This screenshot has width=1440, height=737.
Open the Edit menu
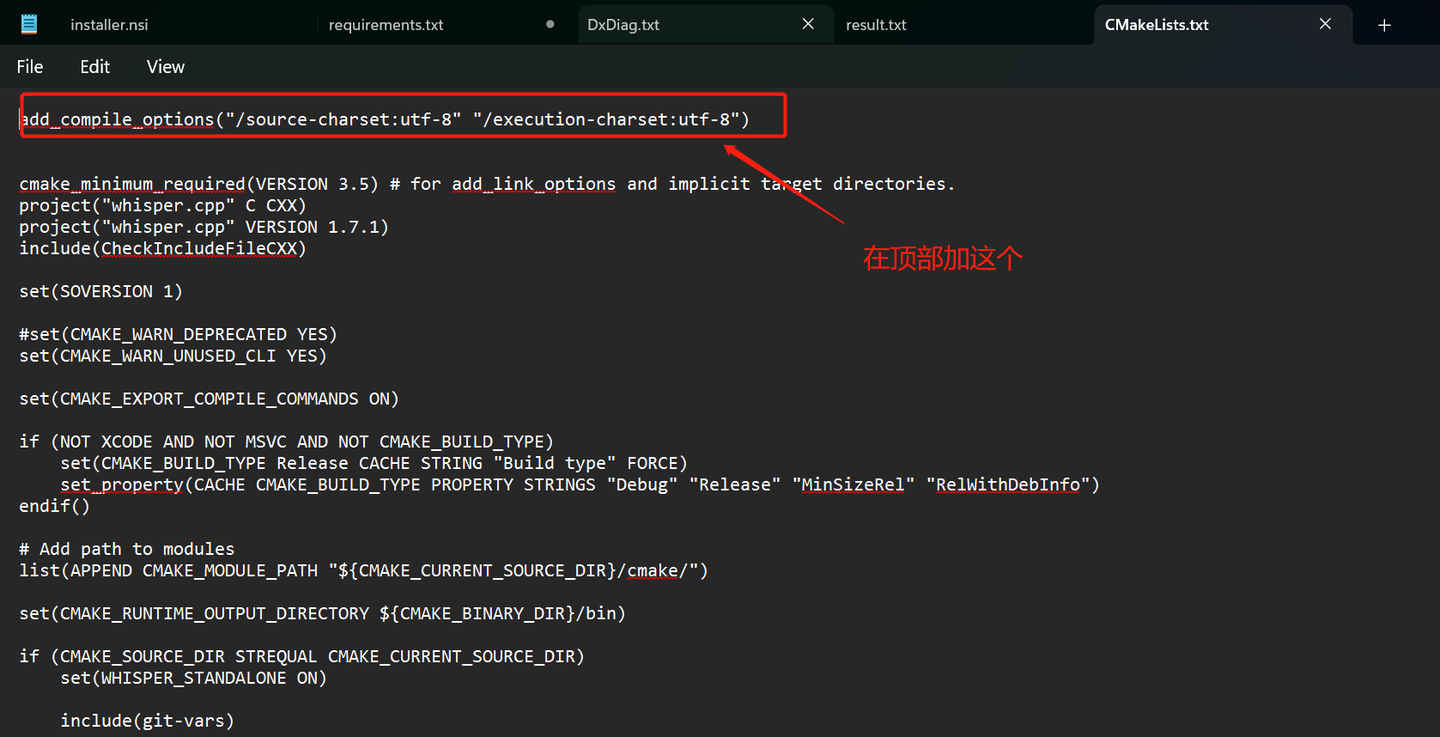95,67
